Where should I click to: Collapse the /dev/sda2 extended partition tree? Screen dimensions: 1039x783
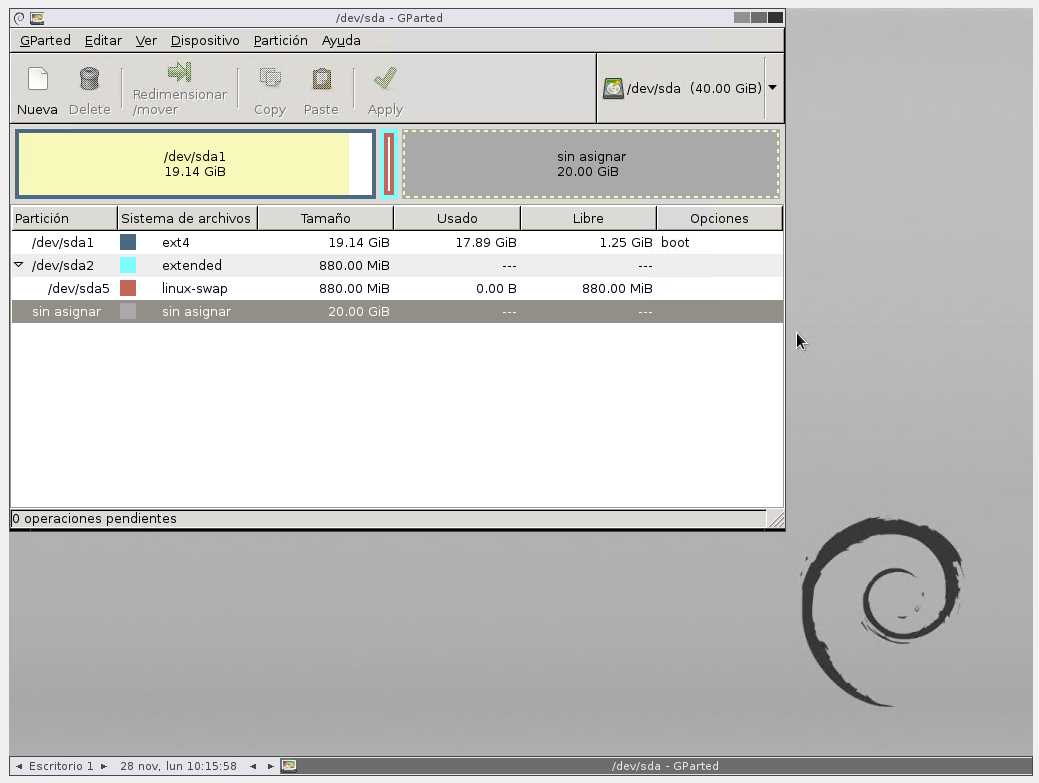19,265
